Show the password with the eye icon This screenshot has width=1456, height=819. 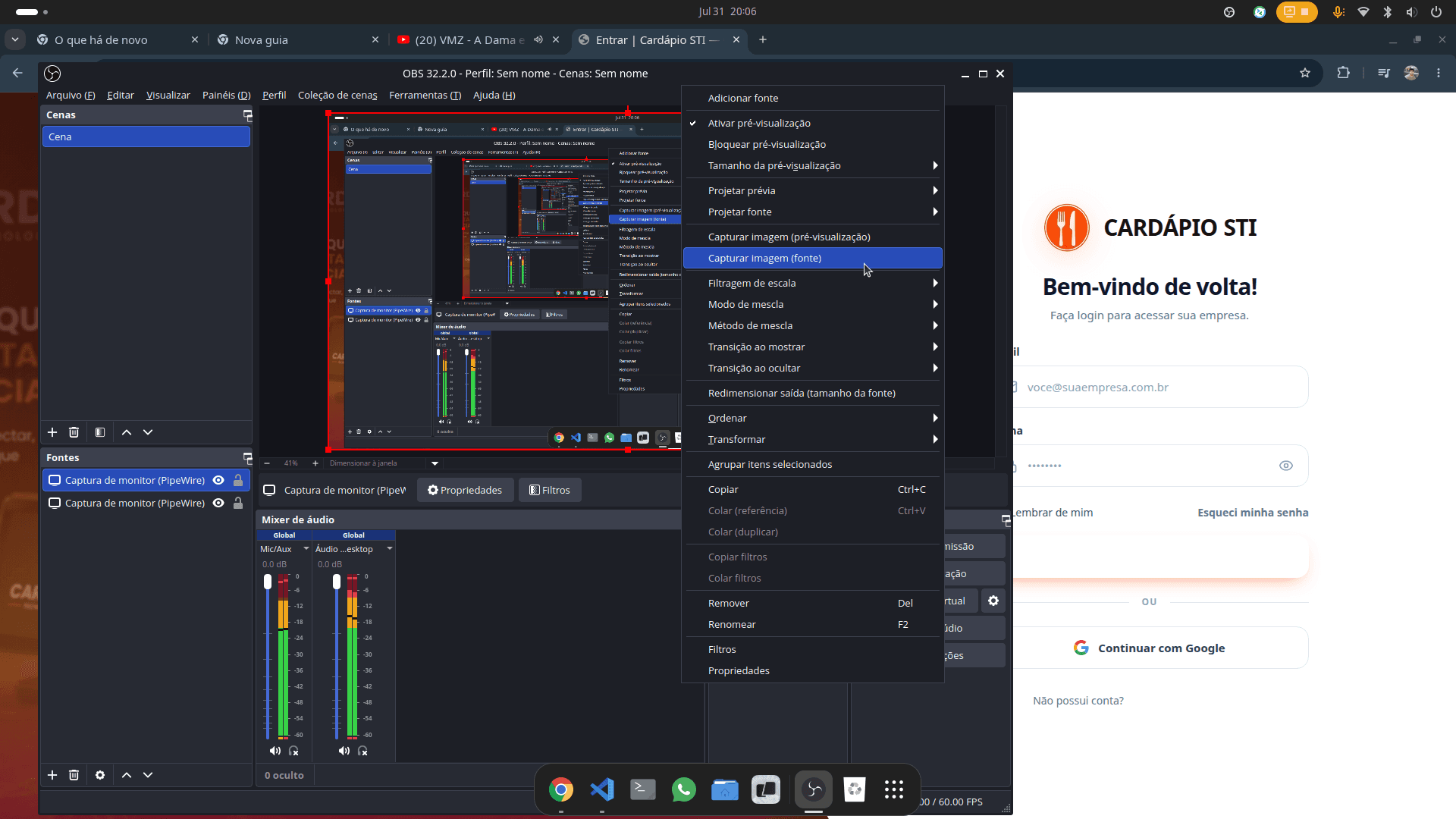pos(1286,466)
